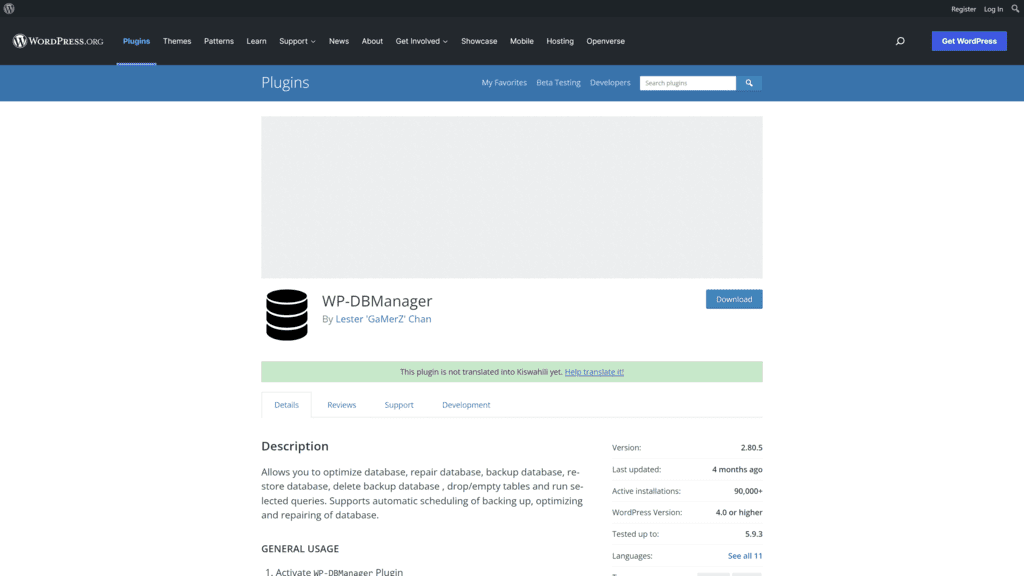Click the '4.0 or higher' value
Screen dimensions: 1024x576
click(739, 512)
